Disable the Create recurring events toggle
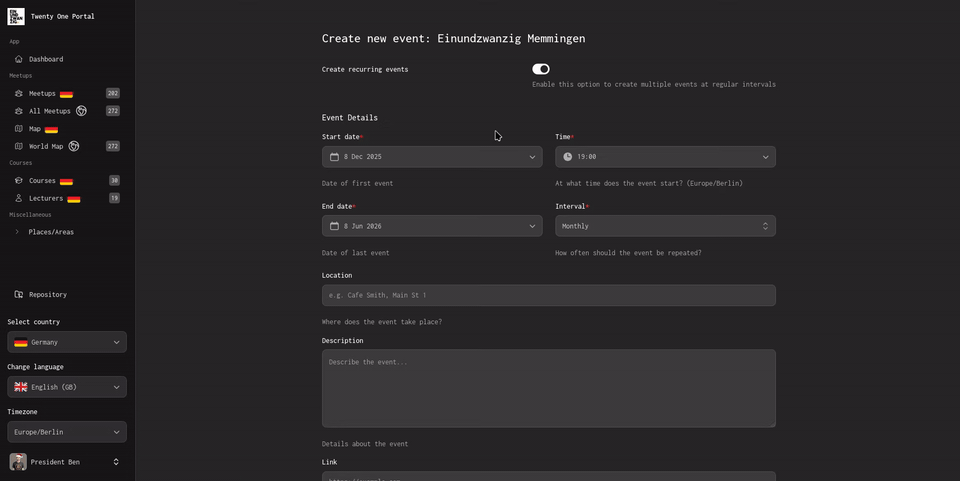The width and height of the screenshot is (960, 481). (x=541, y=69)
